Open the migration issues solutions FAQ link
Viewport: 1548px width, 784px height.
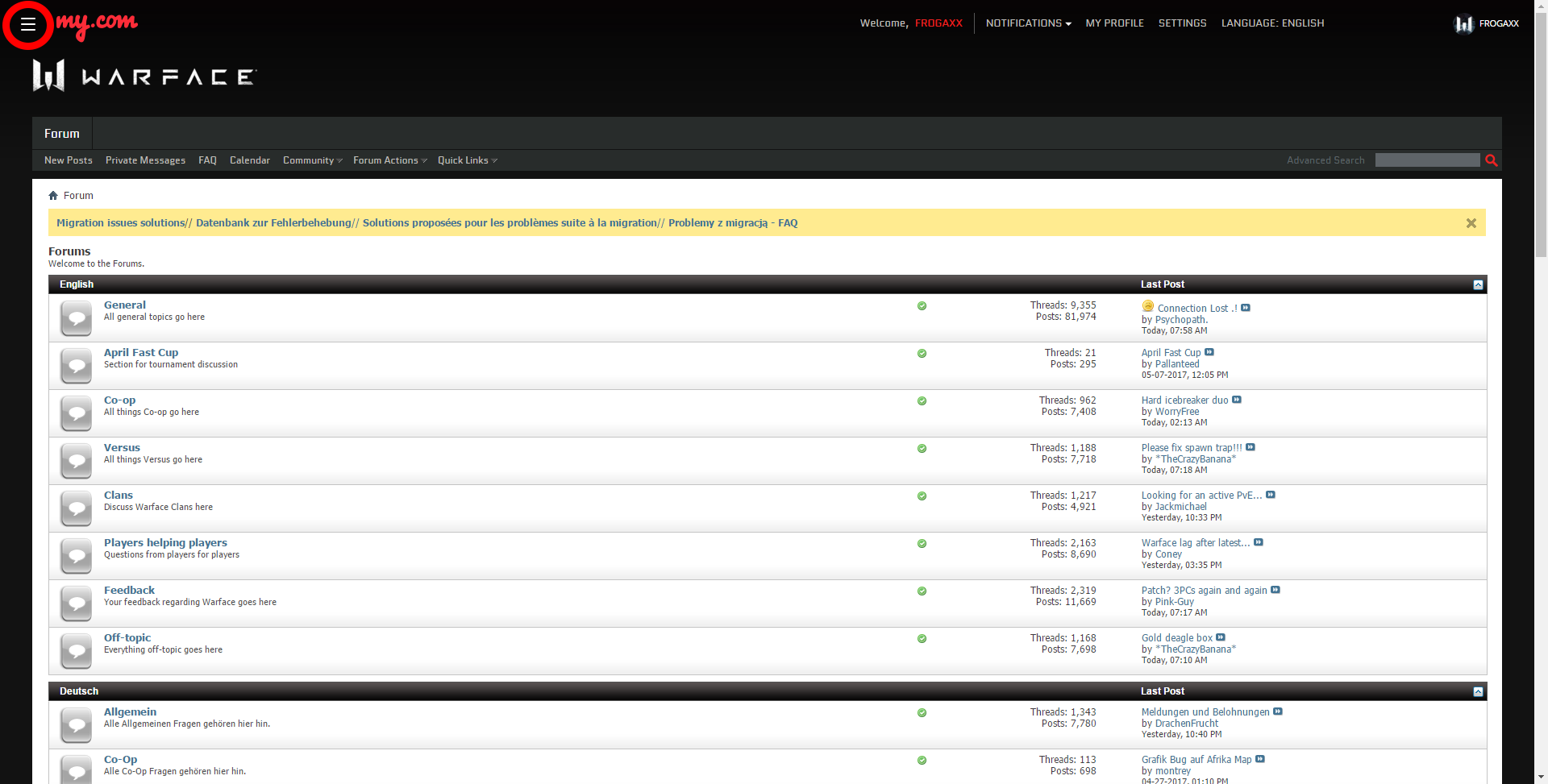pos(427,223)
